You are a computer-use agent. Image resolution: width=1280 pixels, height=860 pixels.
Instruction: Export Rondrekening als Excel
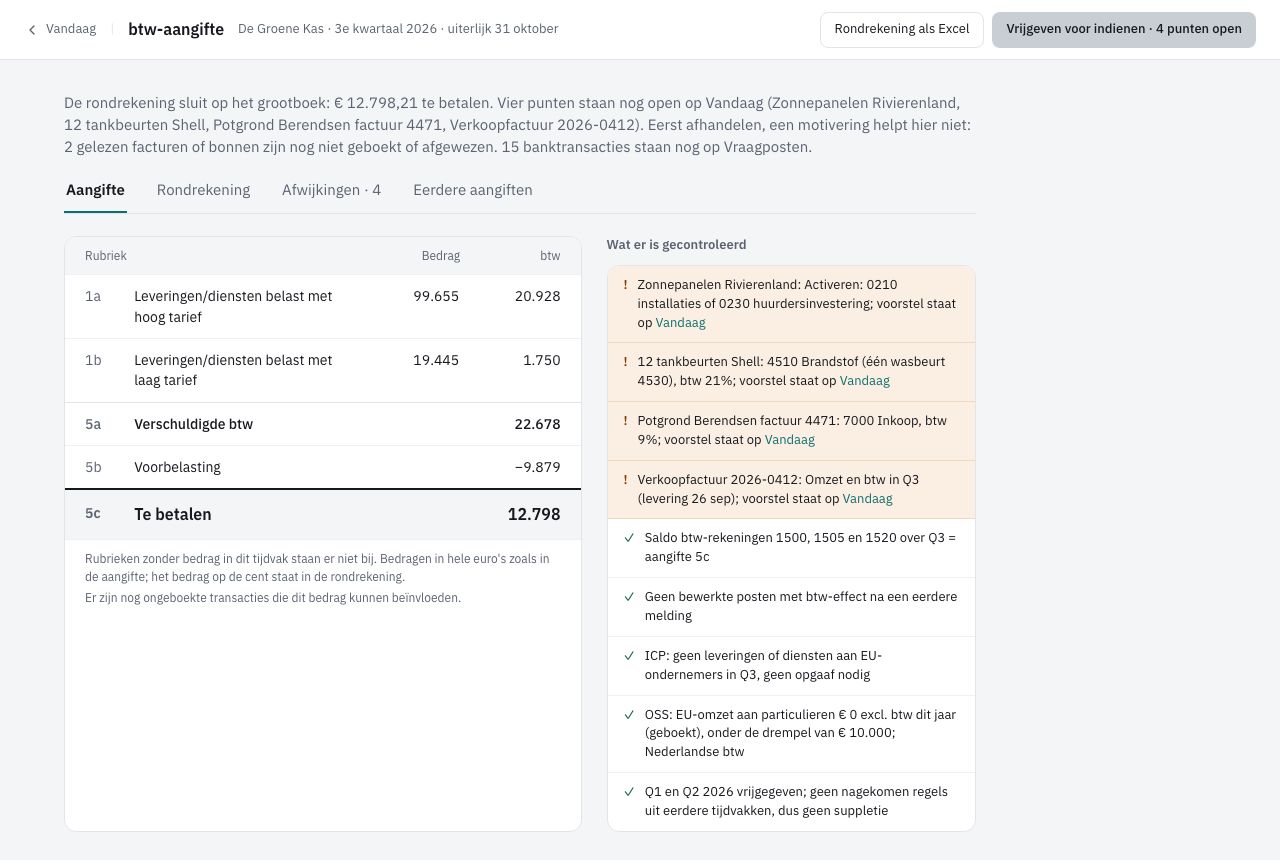point(902,29)
